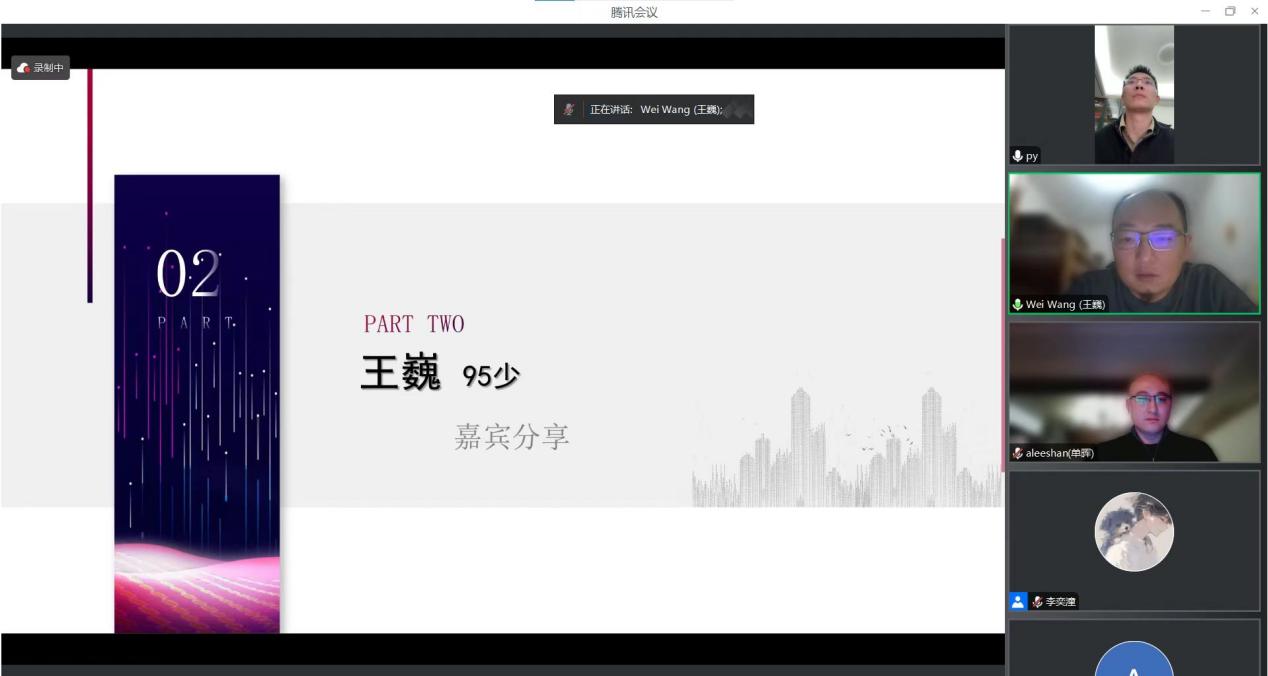Click py's microphone icon
The height and width of the screenshot is (676, 1268).
coord(1018,156)
